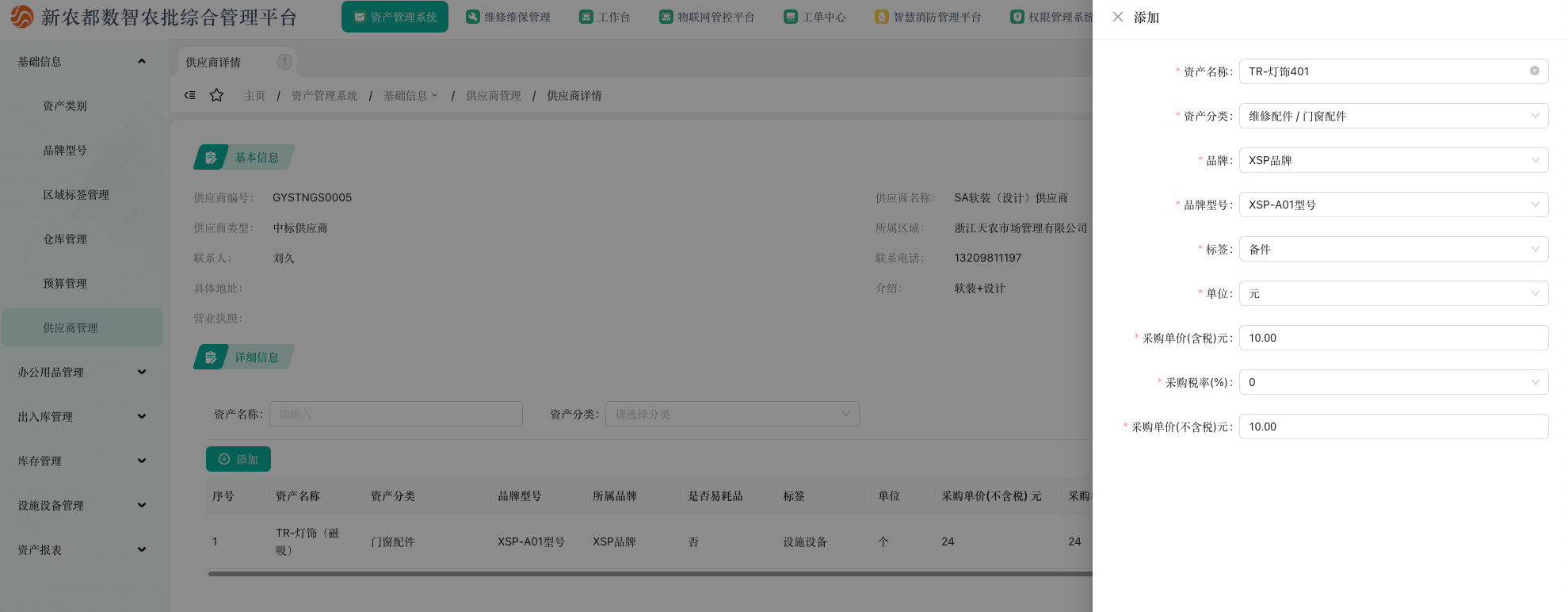Screen dimensions: 1568x612
Task: Click the 物联网管控平台 module icon
Action: [666, 17]
